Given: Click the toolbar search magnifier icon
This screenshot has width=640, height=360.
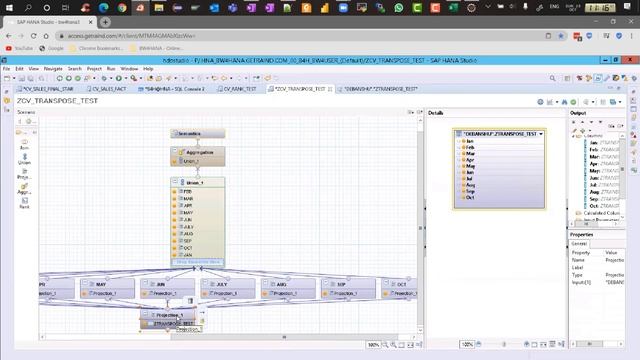Looking at the screenshot, I should [x=552, y=78].
